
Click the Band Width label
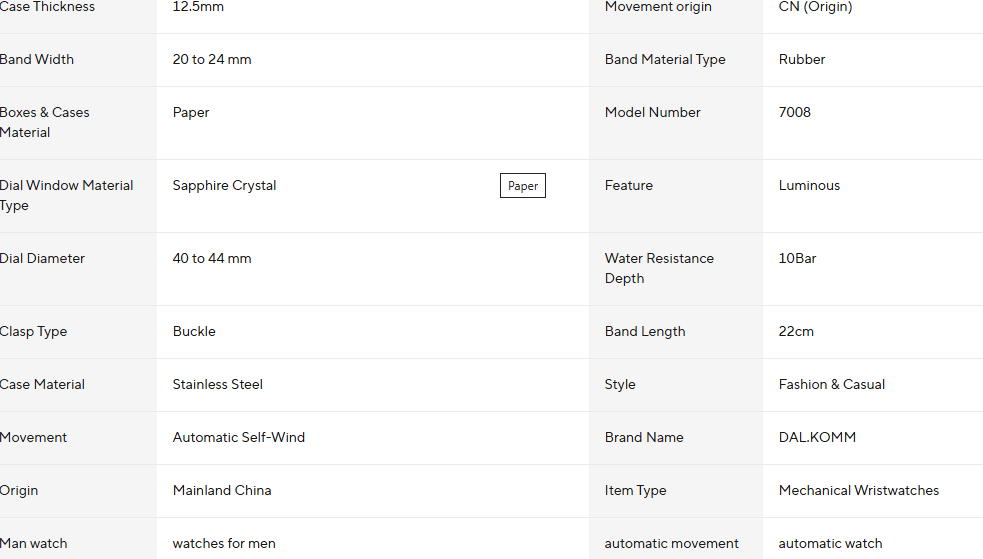click(37, 59)
